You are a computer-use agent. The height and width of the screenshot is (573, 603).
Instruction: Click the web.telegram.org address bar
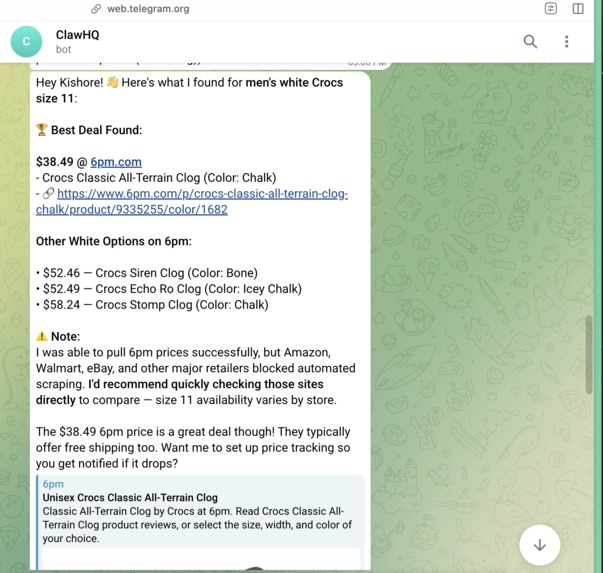pos(148,8)
